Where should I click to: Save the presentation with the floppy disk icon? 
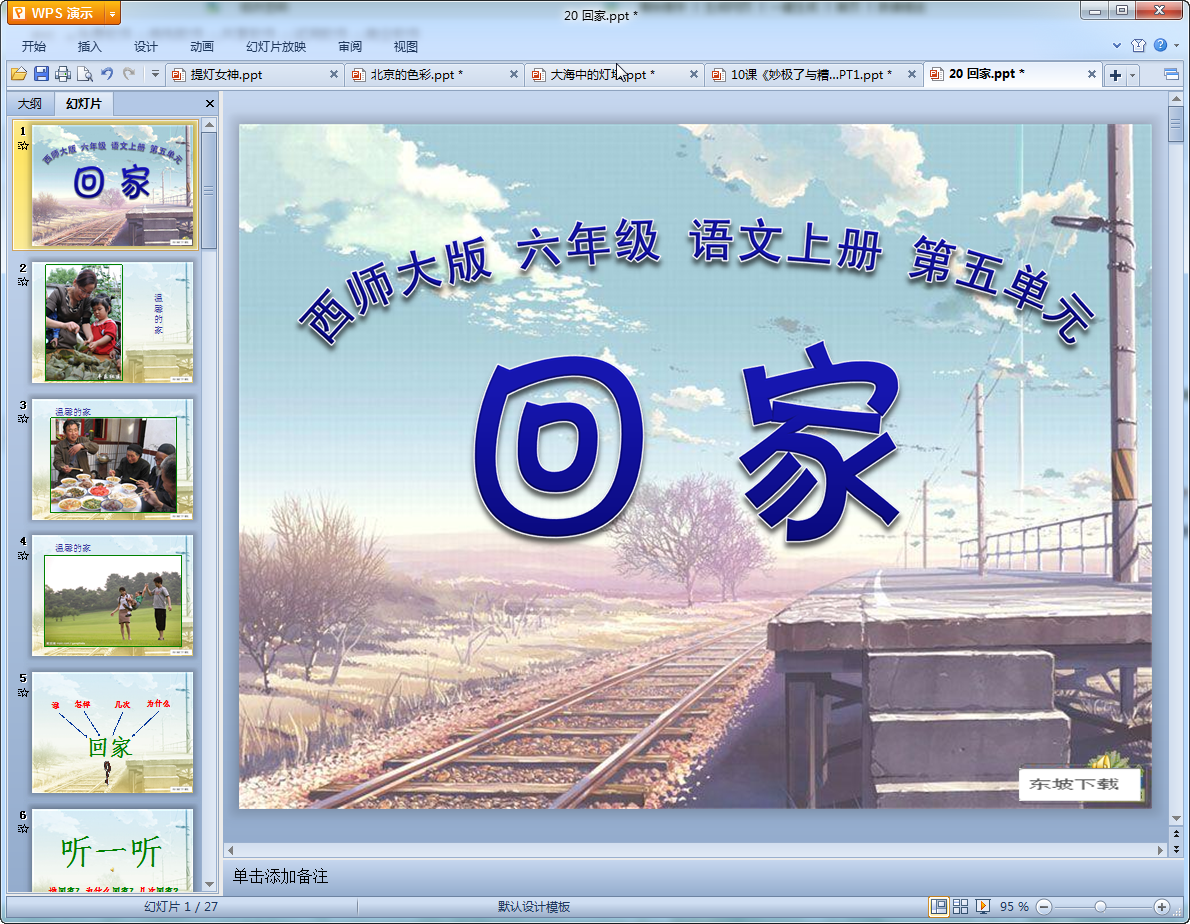coord(41,74)
